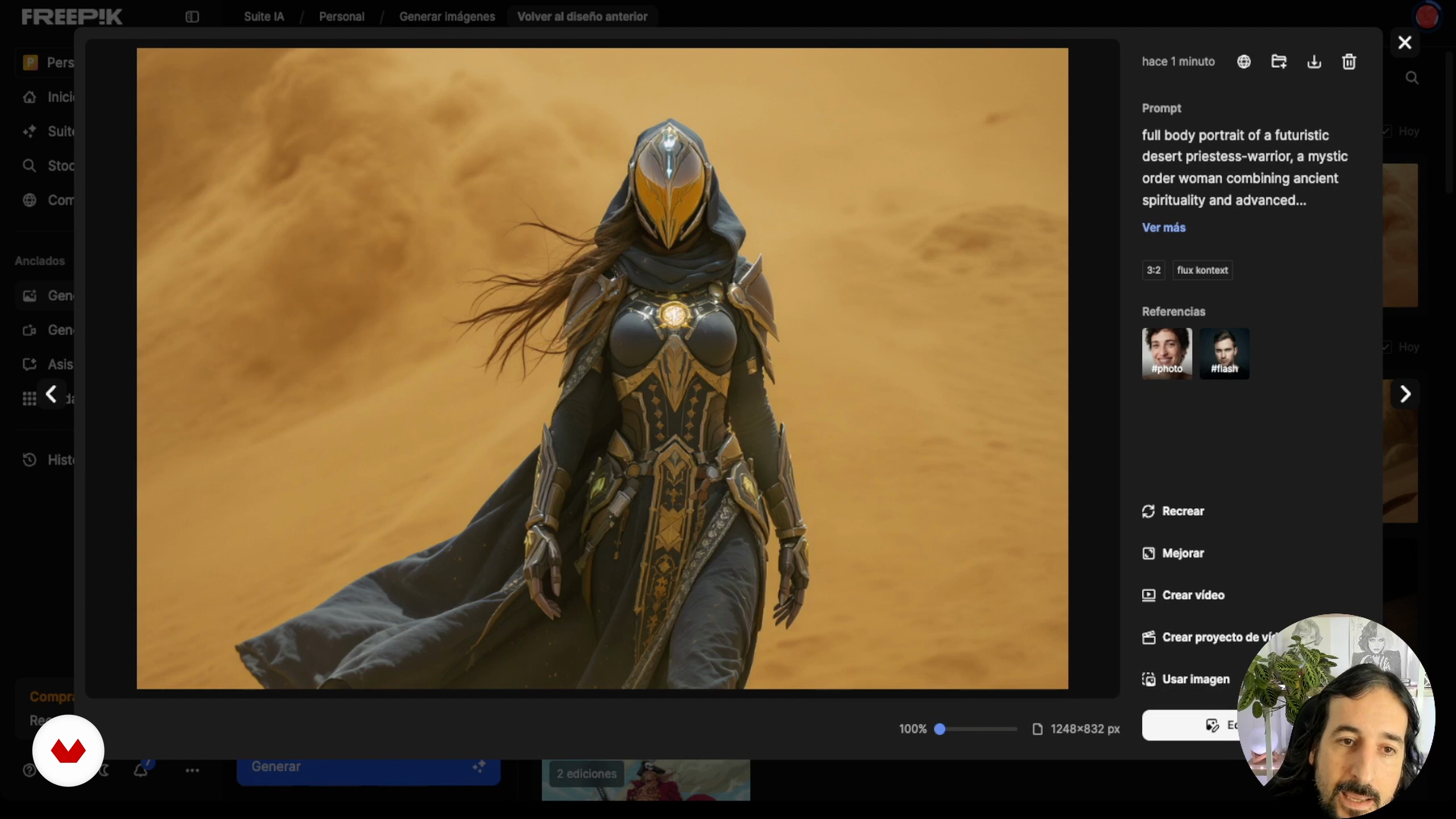Click Crear vídeo option
Image resolution: width=1456 pixels, height=819 pixels.
1183,595
